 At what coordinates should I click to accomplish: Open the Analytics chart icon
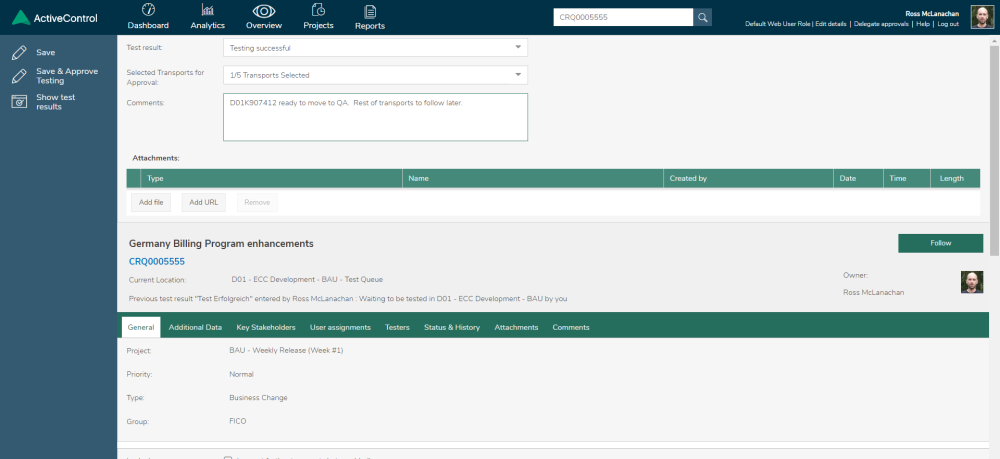click(x=207, y=10)
